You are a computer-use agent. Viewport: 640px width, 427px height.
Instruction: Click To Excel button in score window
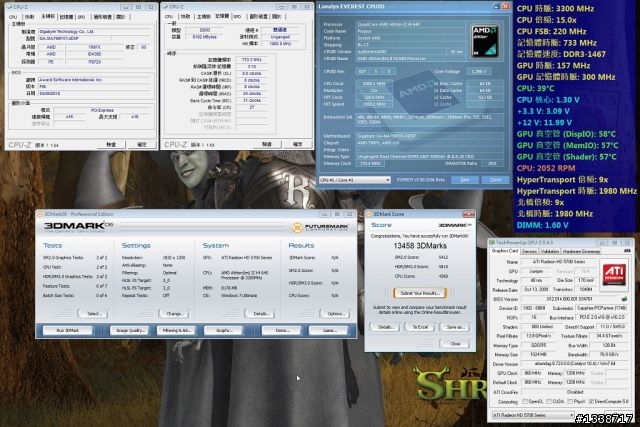coord(420,327)
